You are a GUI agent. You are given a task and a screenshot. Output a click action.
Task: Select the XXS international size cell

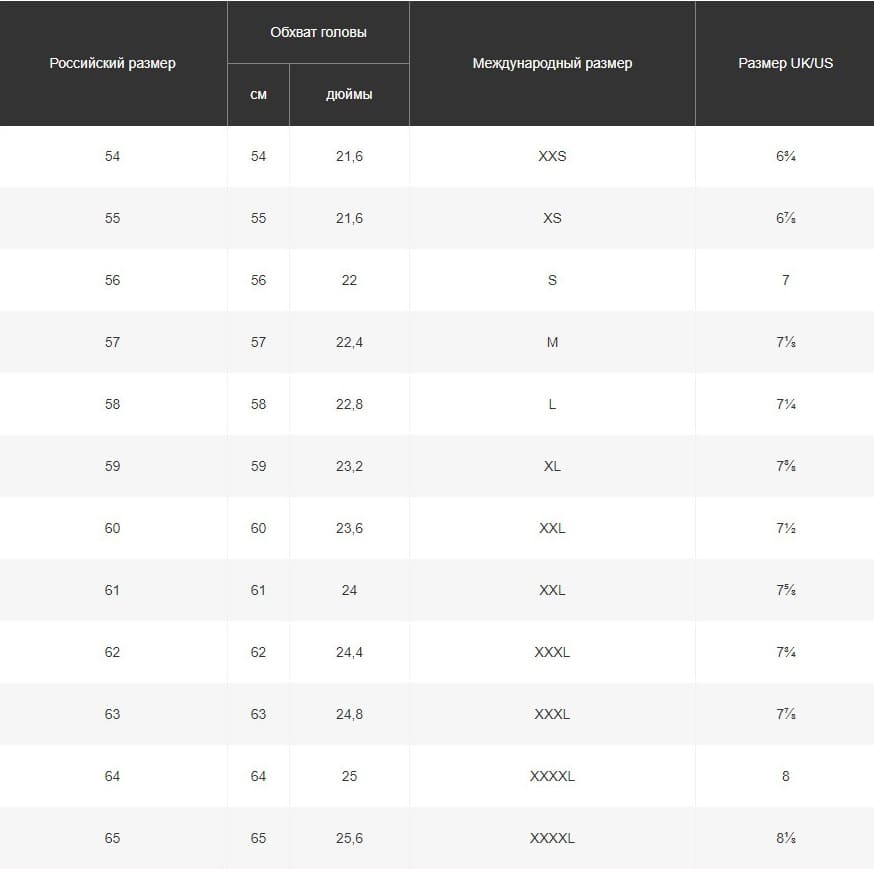click(x=552, y=156)
